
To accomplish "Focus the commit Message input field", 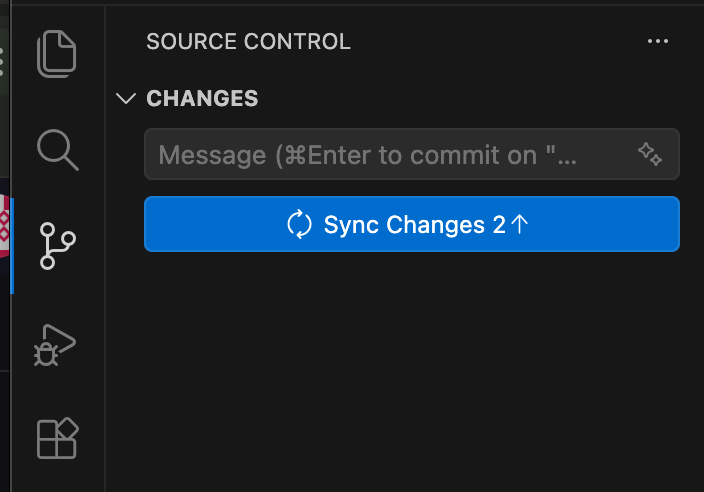I will pyautogui.click(x=412, y=154).
